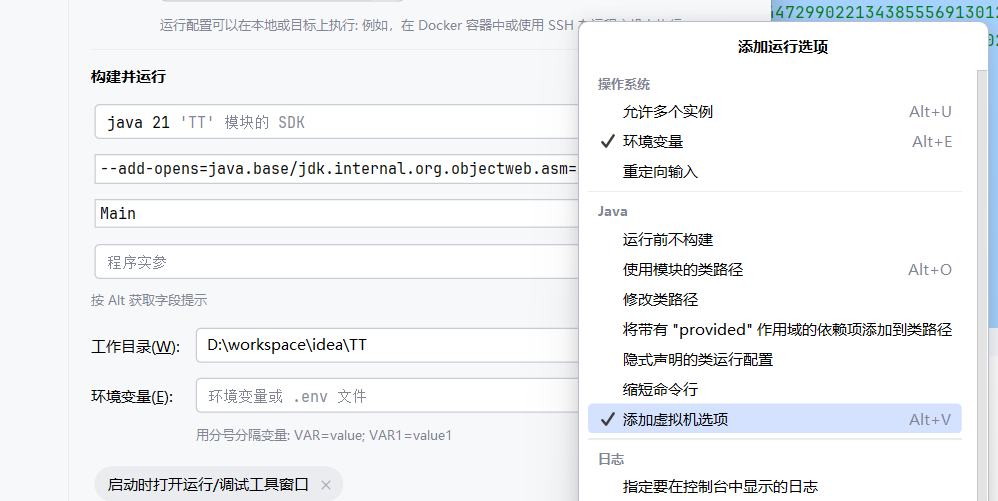Click the 工作目录 path field
This screenshot has width=998, height=501.
pos(388,345)
